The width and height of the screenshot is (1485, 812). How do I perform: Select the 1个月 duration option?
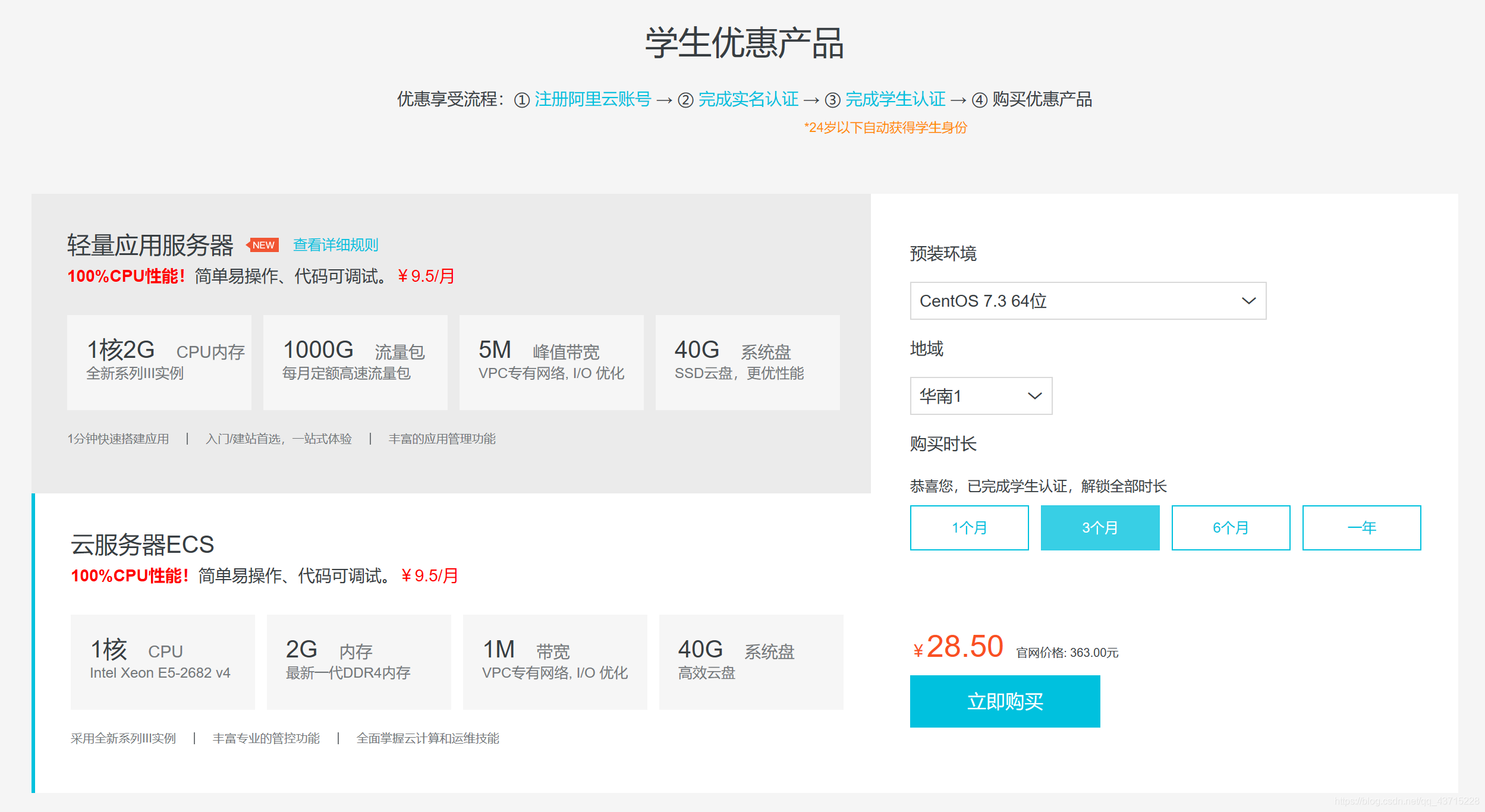969,528
